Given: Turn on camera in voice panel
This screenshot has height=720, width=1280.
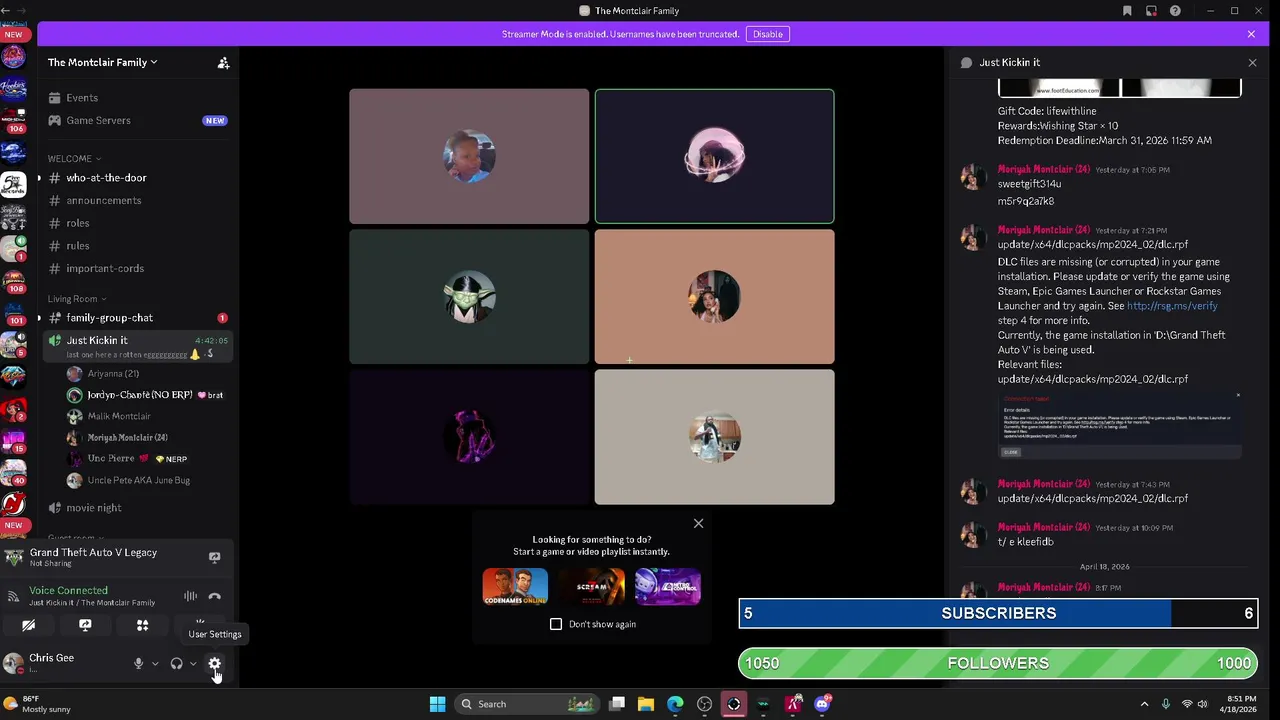Looking at the screenshot, I should coord(28,625).
